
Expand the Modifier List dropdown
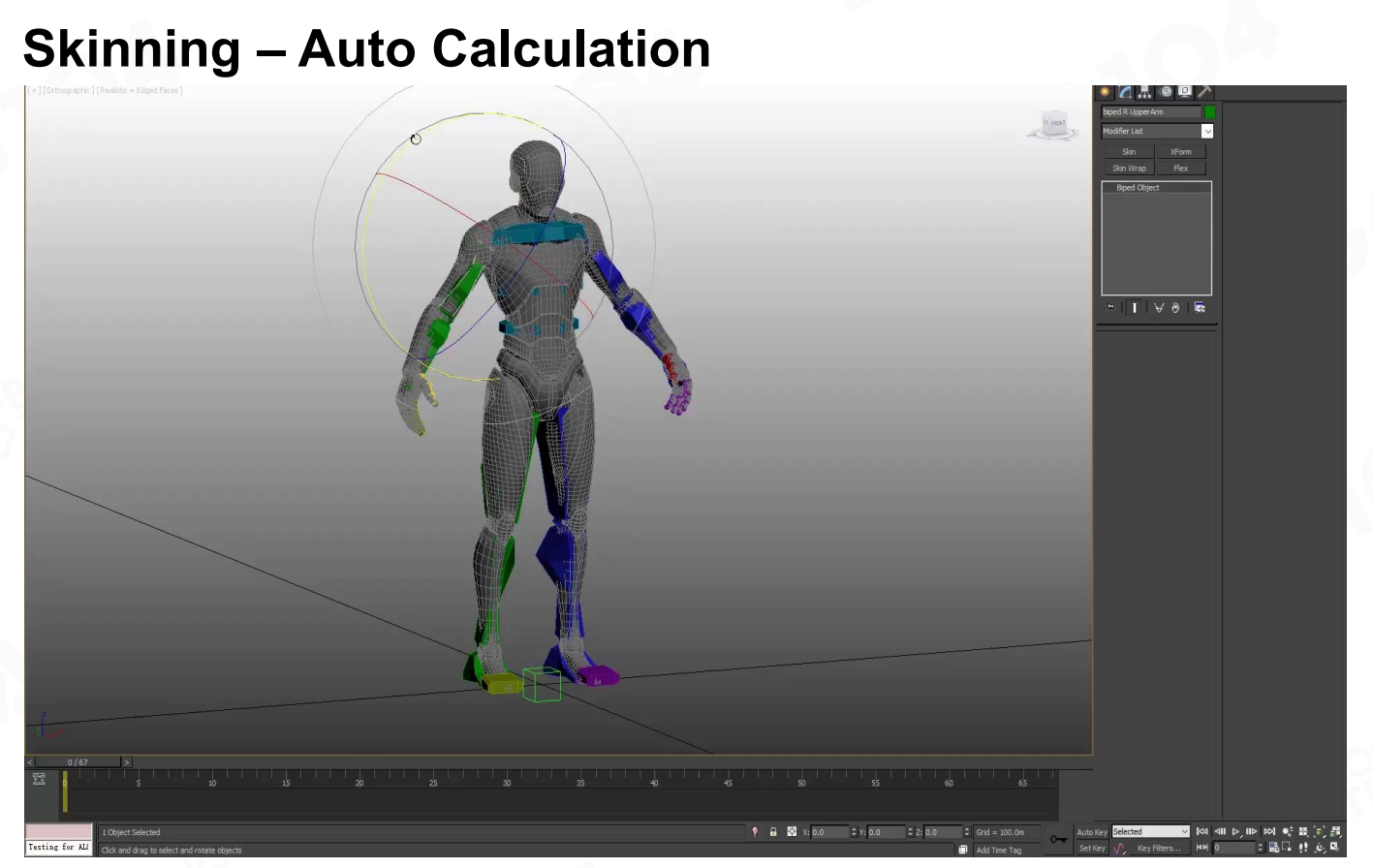click(1207, 131)
